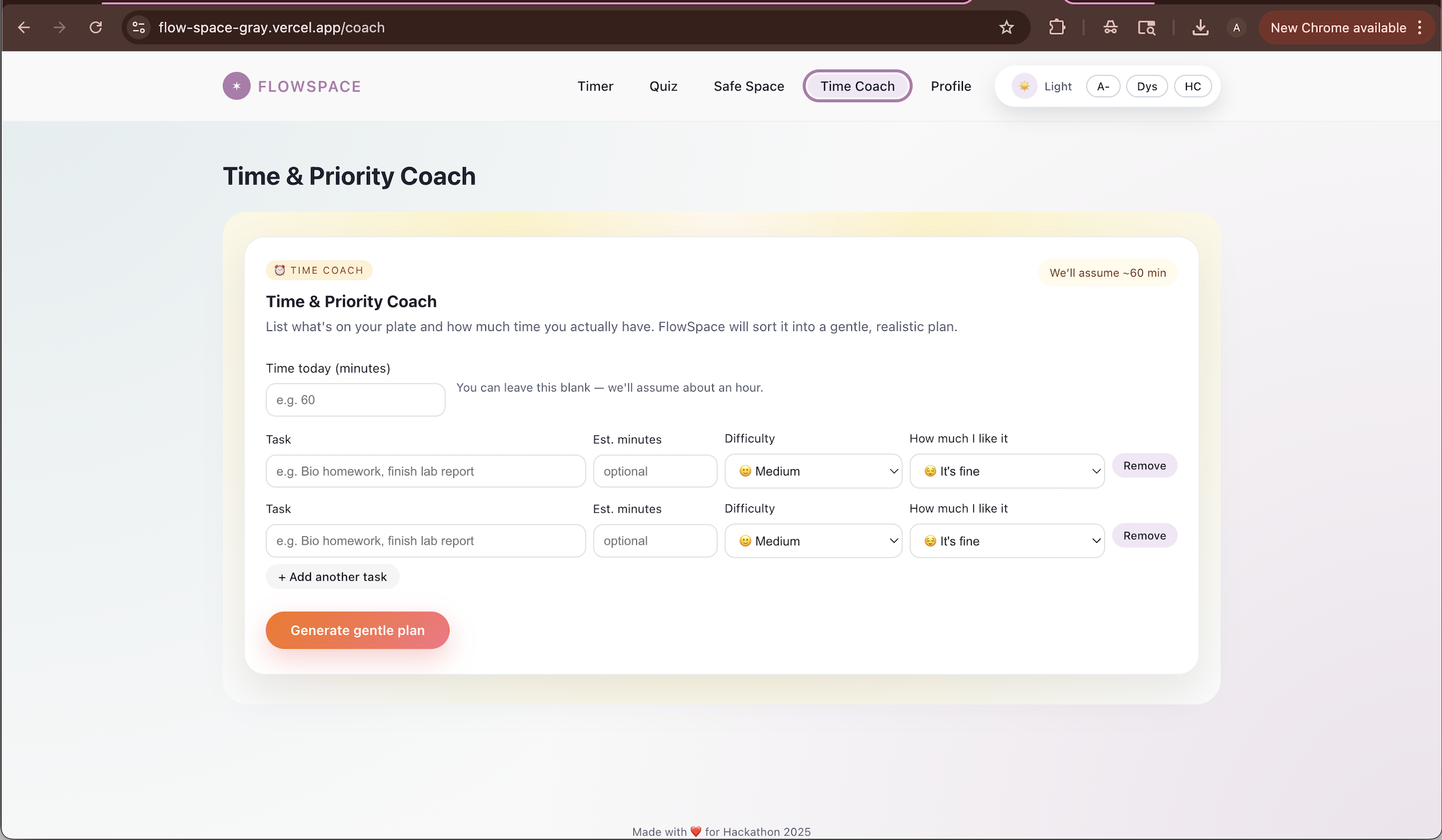
Task: Bookmark page with star icon
Action: point(1006,27)
